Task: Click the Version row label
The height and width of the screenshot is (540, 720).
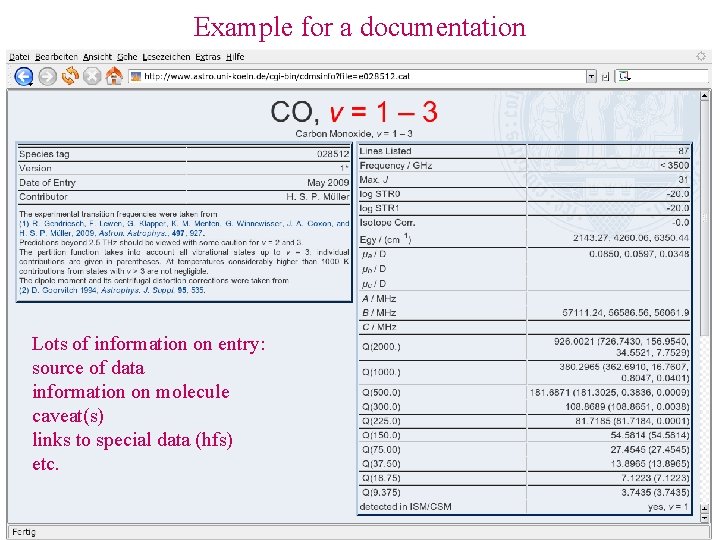Action: click(35, 168)
